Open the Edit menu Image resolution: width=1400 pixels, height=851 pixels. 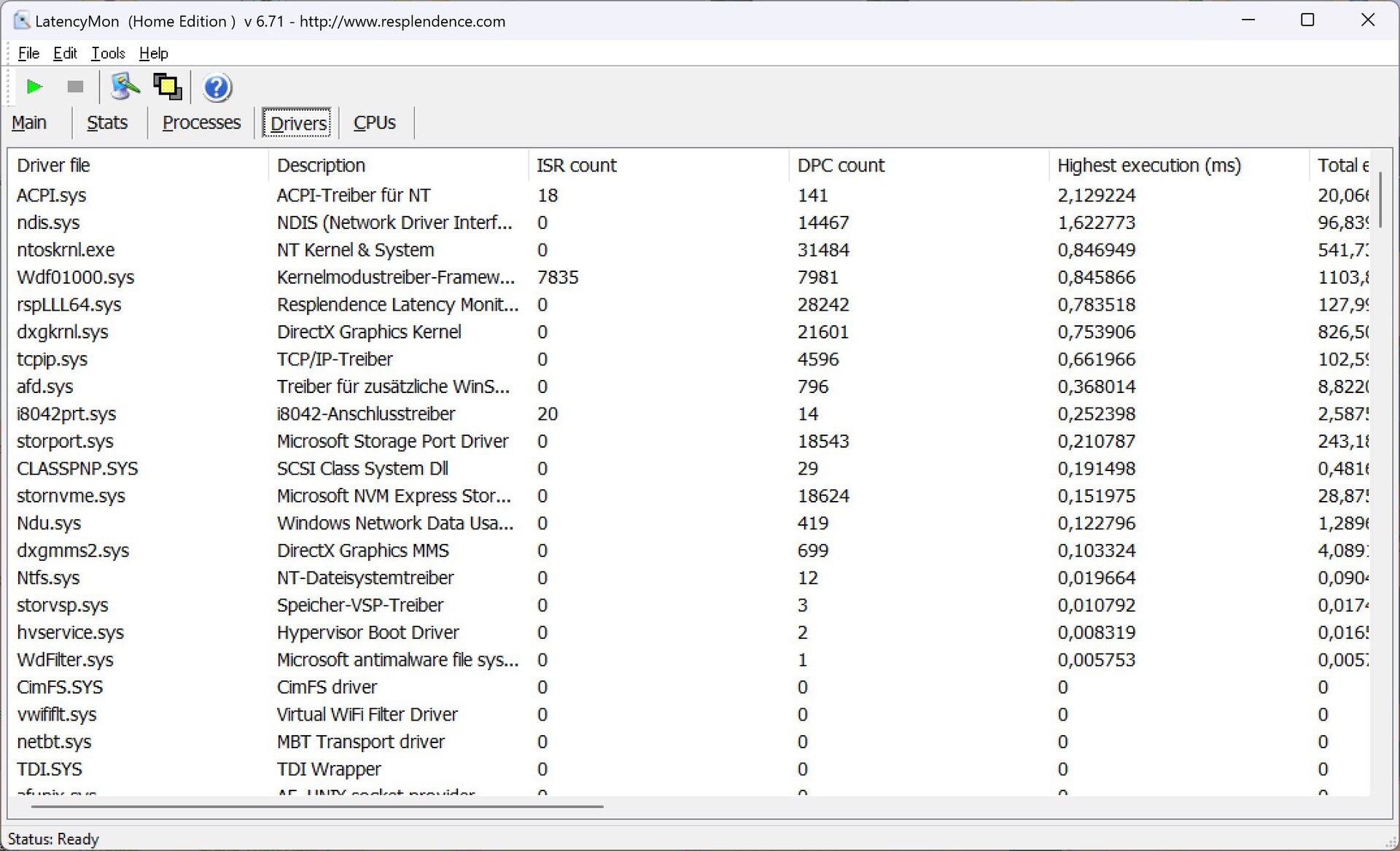pos(65,53)
